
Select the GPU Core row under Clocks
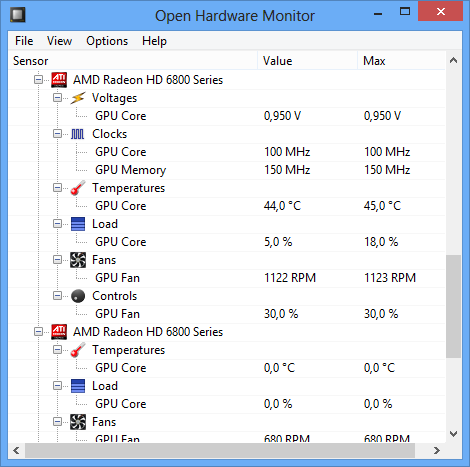click(227, 152)
